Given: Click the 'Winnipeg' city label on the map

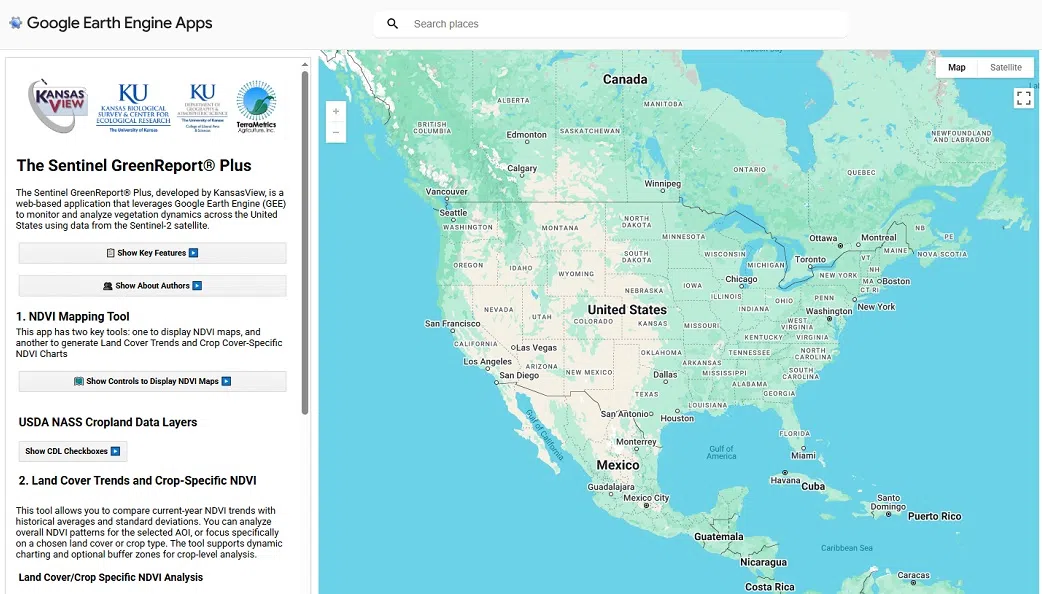Looking at the screenshot, I should click(x=663, y=183).
